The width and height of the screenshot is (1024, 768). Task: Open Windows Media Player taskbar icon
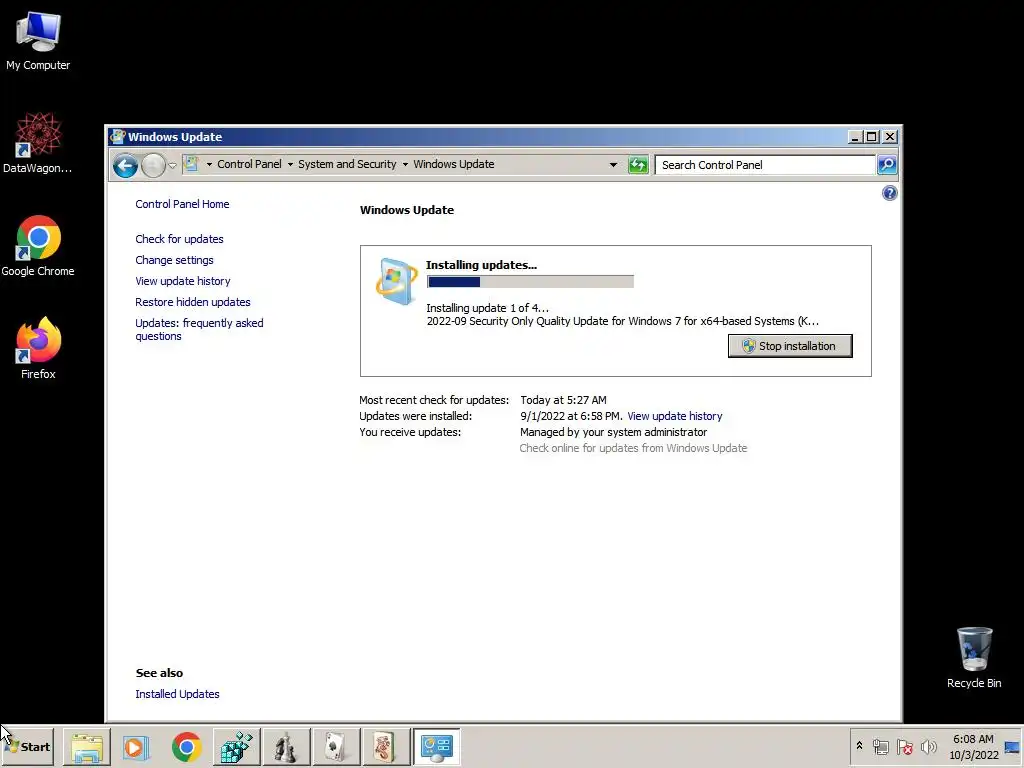pyautogui.click(x=136, y=747)
